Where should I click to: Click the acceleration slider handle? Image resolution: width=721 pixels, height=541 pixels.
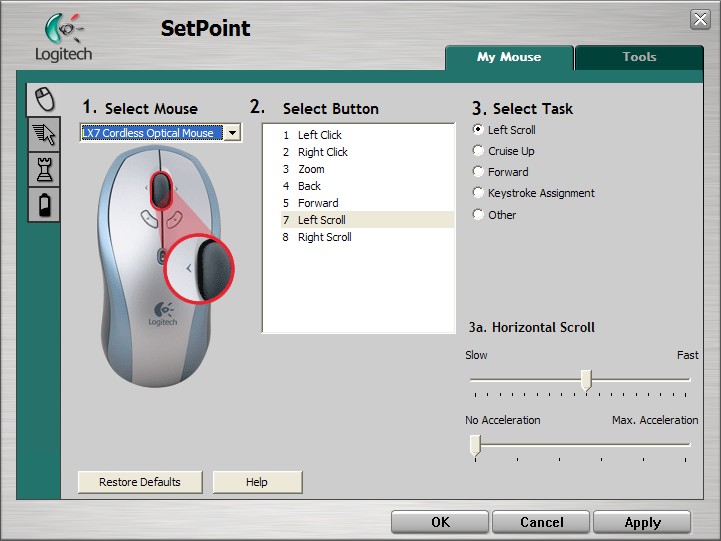(475, 444)
